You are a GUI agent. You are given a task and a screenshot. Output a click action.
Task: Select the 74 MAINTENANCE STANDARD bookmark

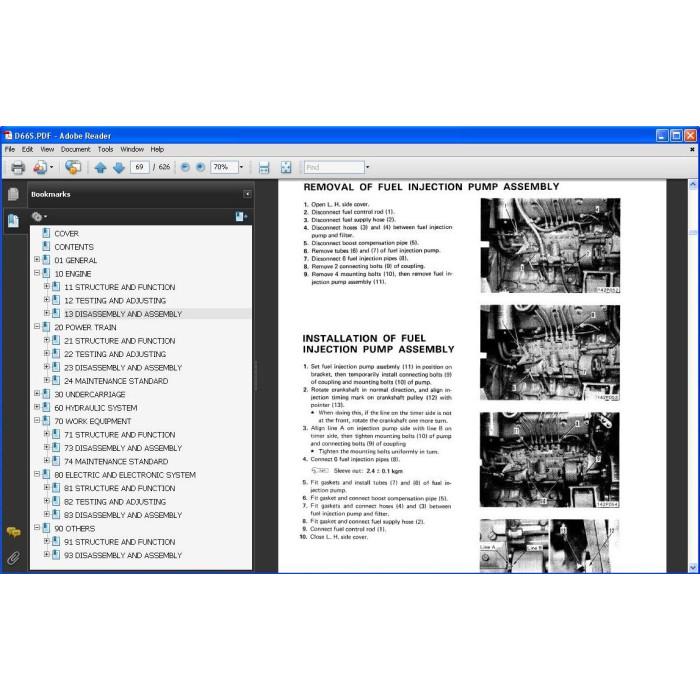(x=116, y=461)
